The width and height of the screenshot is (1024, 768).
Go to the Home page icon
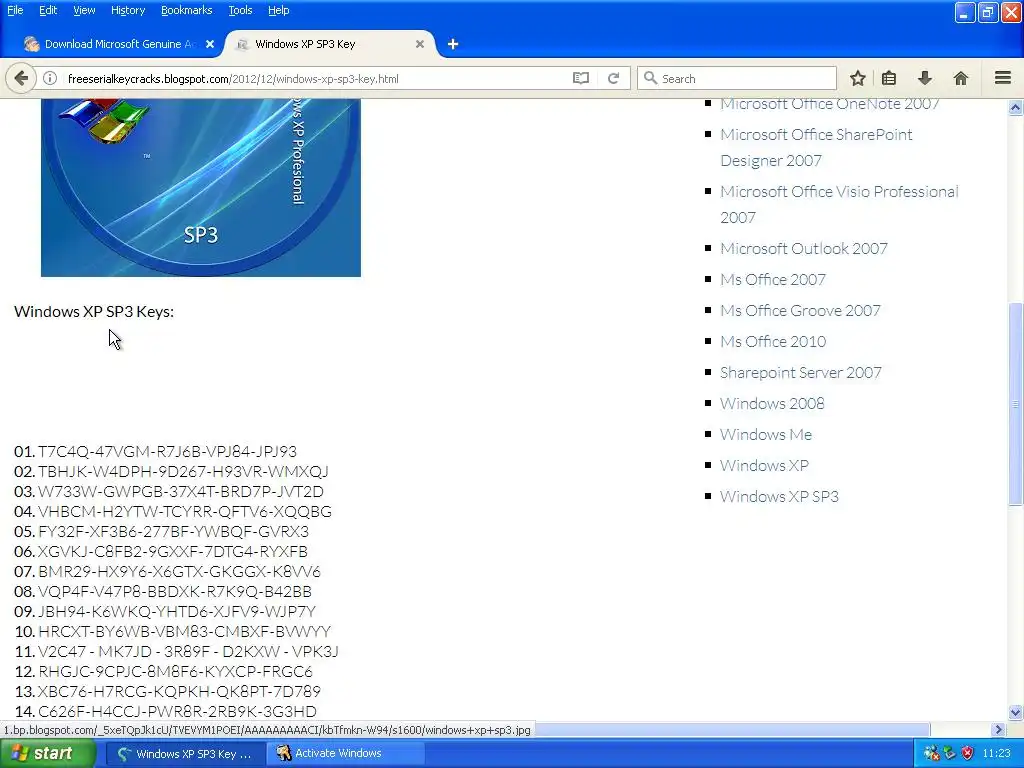[961, 78]
